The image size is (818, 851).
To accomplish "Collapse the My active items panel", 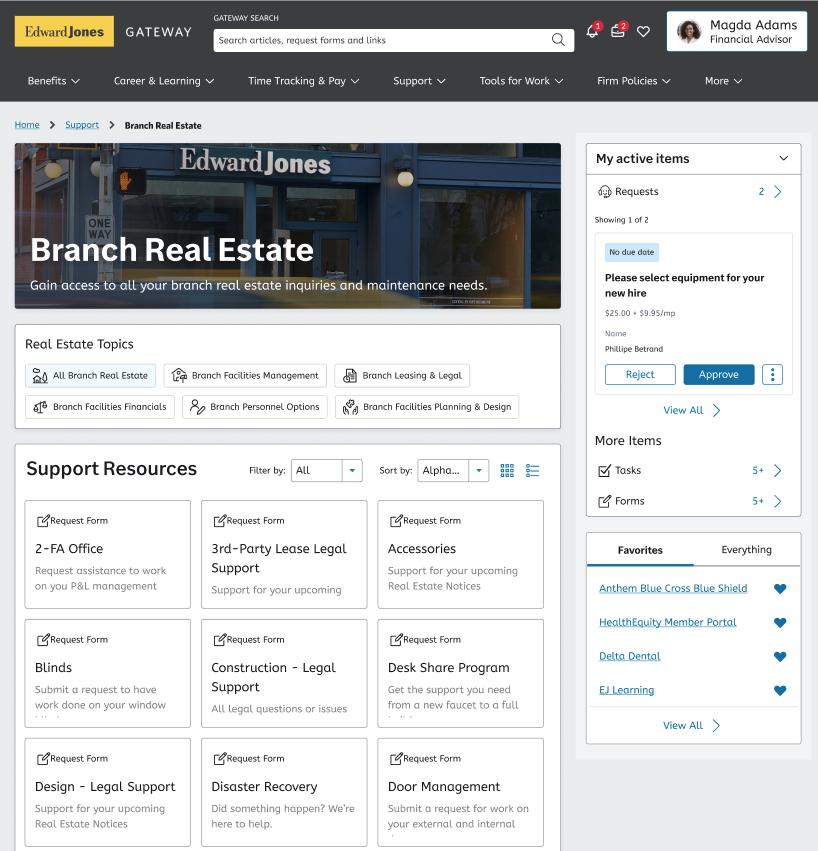I will 783,158.
